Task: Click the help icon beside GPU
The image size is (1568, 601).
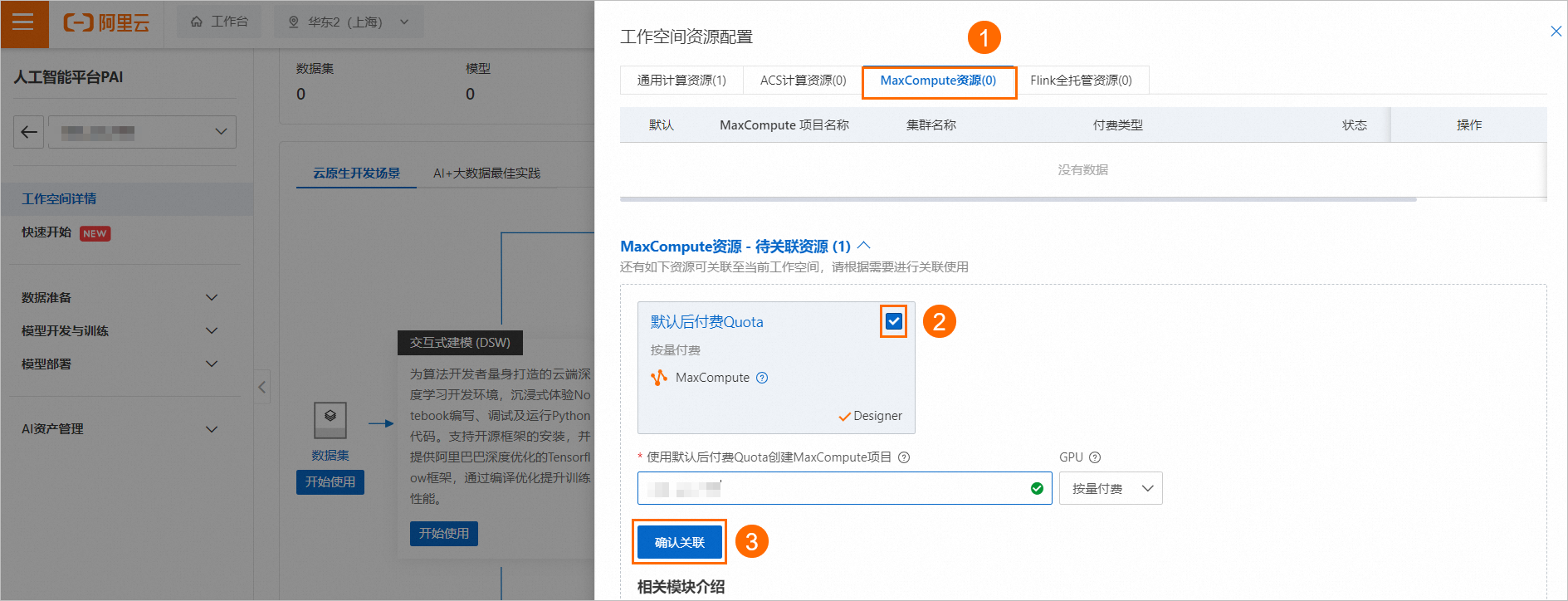Action: point(1095,457)
